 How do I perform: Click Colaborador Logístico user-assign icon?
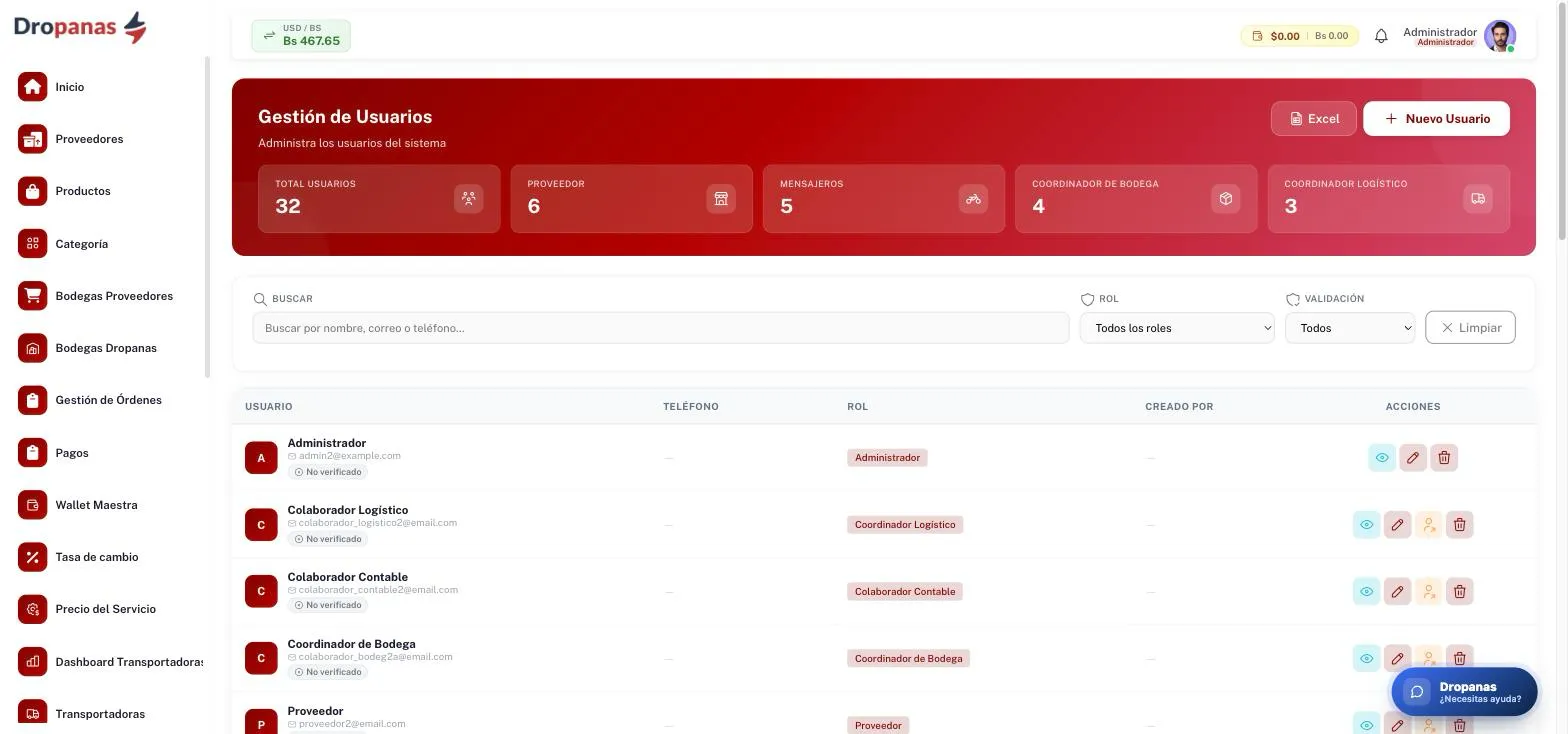[1428, 525]
